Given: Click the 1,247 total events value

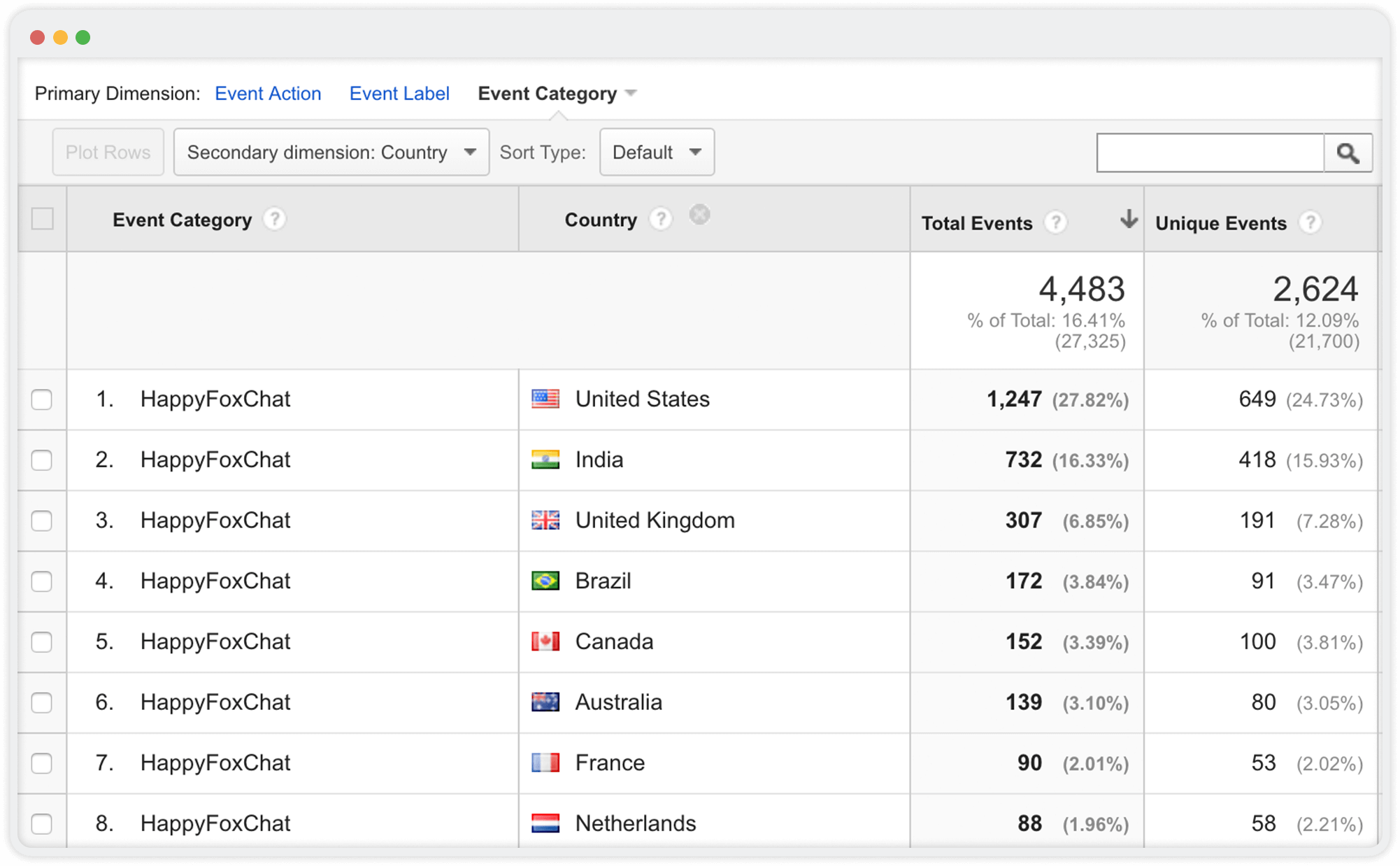Looking at the screenshot, I should [1014, 399].
